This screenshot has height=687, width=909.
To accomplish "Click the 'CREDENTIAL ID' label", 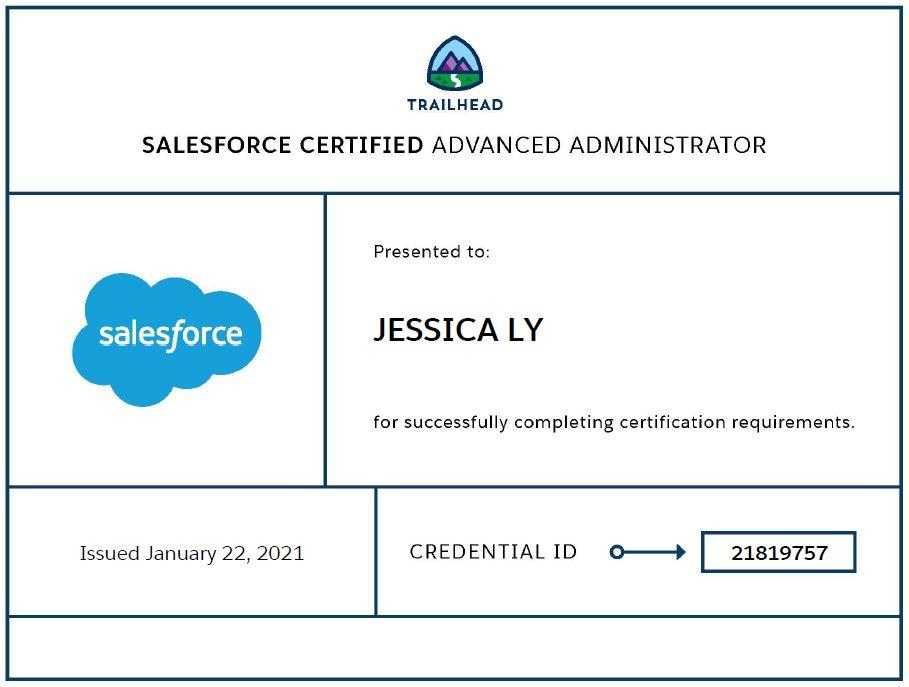I will pyautogui.click(x=493, y=552).
